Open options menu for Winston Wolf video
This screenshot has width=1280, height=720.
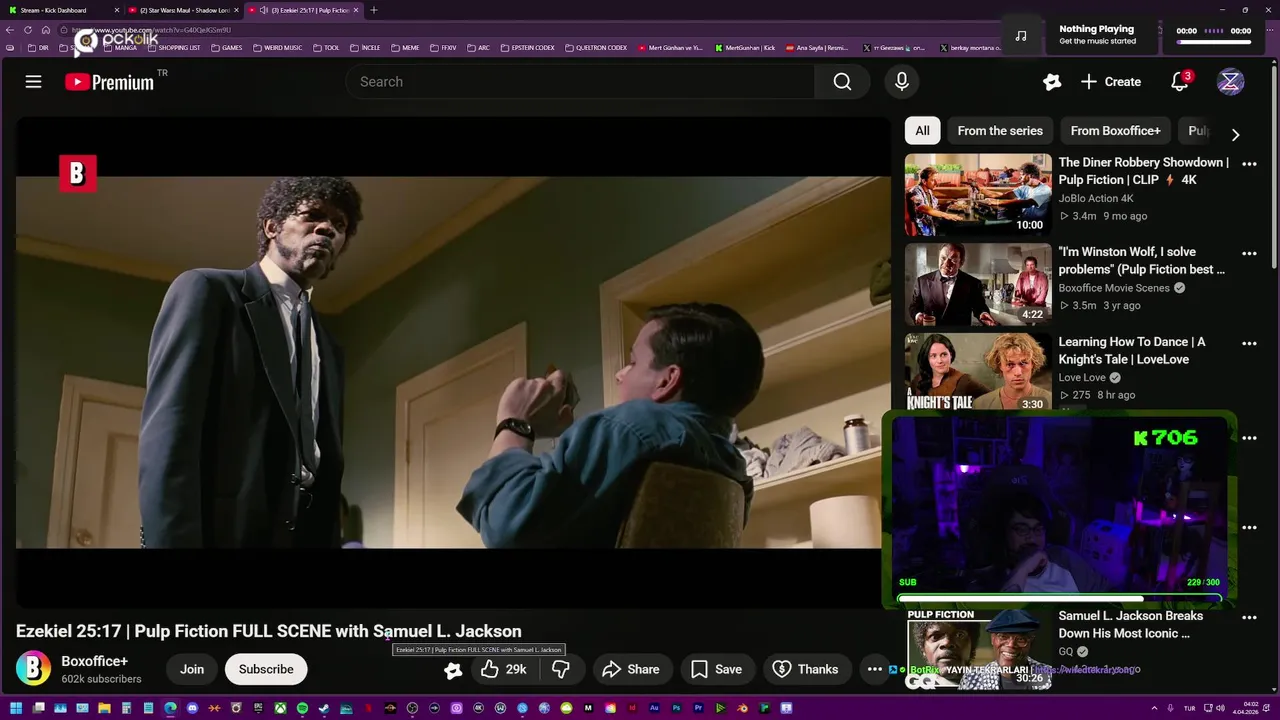[x=1249, y=254]
